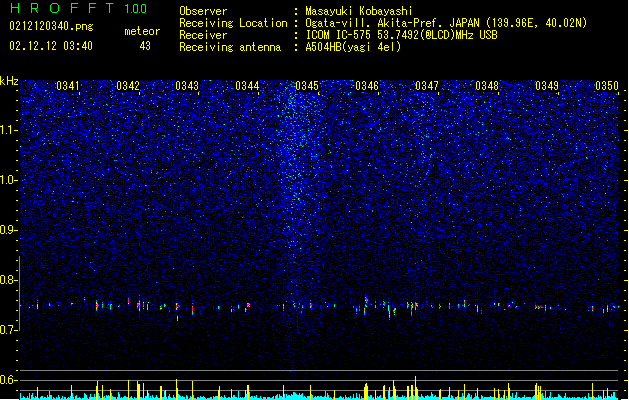Click the 0.7 kHz axis label
The width and height of the screenshot is (629, 400).
click(8, 330)
